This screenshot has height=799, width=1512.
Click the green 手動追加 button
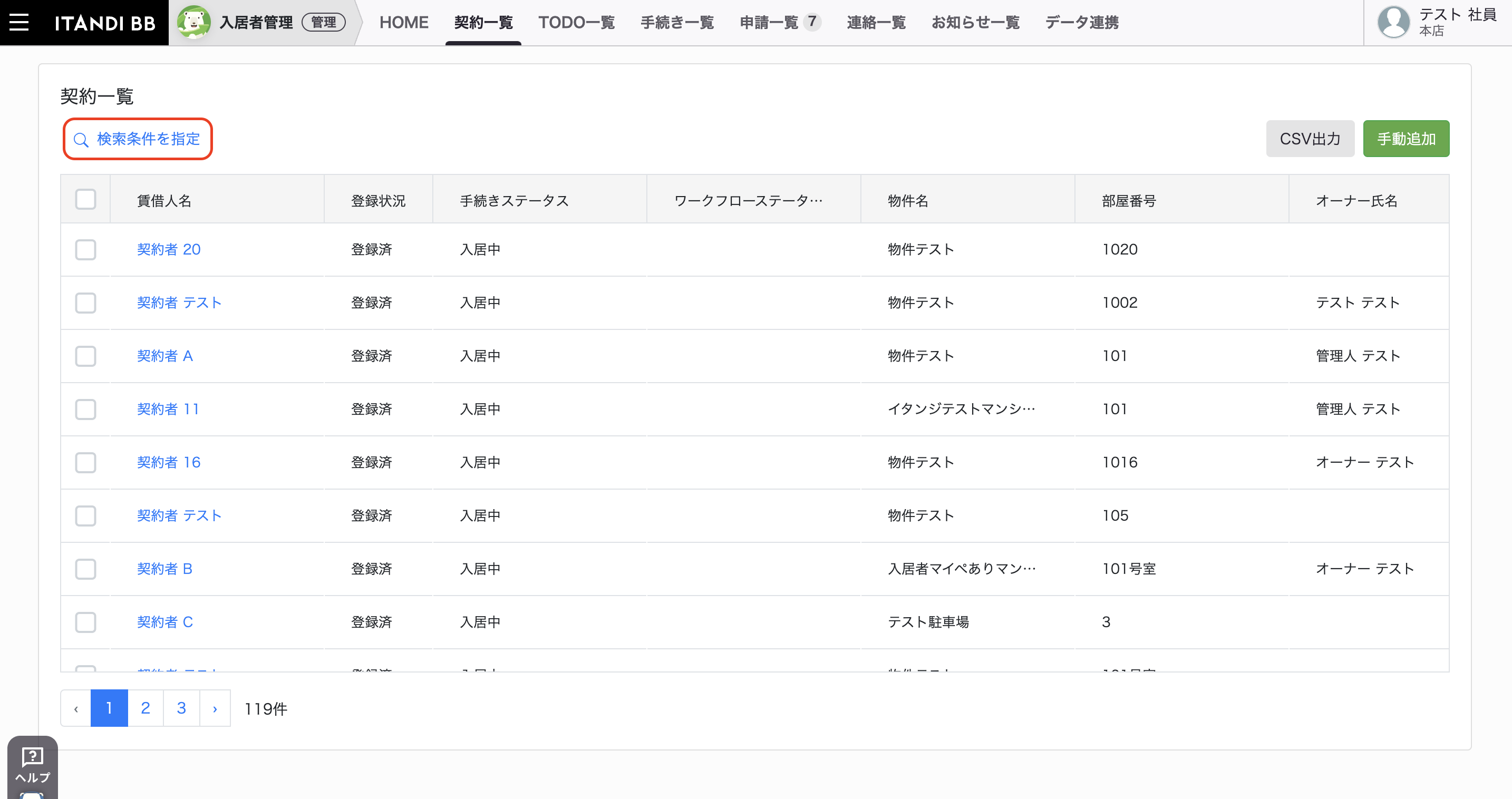coord(1407,139)
